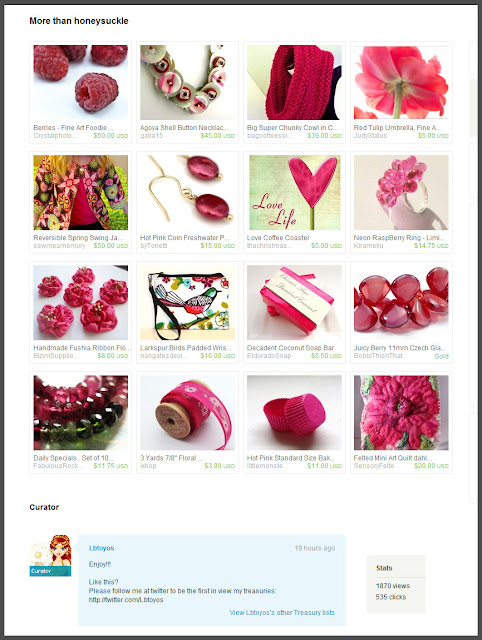Image resolution: width=482 pixels, height=640 pixels.
Task: Open the Love Coffee Coaster heart image
Action: 294,192
